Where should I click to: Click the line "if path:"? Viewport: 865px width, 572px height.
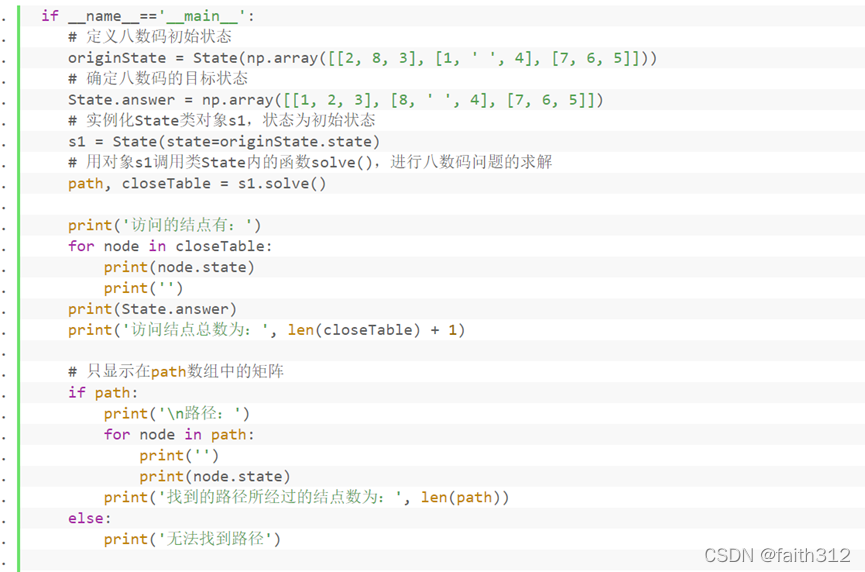point(103,393)
